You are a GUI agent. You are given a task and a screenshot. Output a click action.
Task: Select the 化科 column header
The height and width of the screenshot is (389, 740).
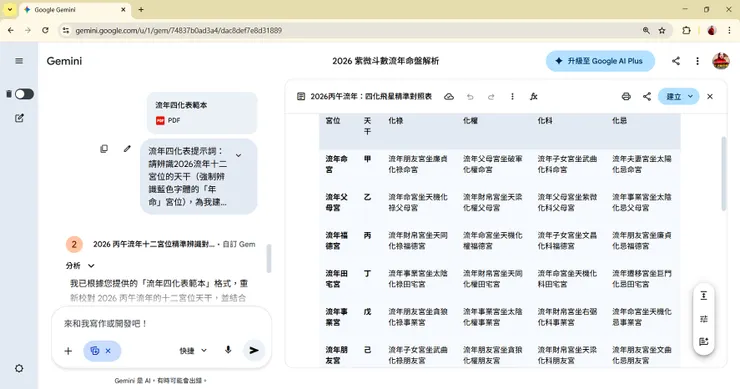click(x=545, y=120)
